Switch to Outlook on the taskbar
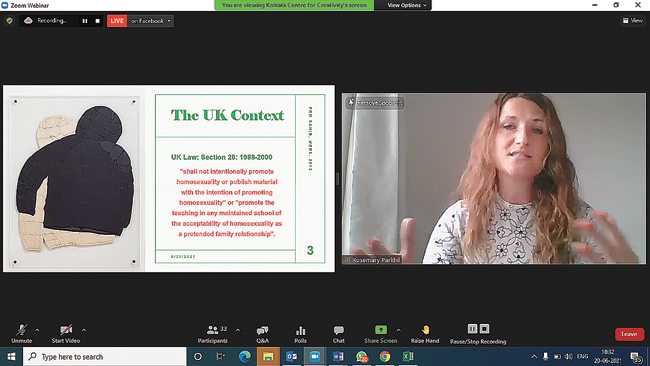Viewport: 650px width, 366px height. (x=291, y=356)
